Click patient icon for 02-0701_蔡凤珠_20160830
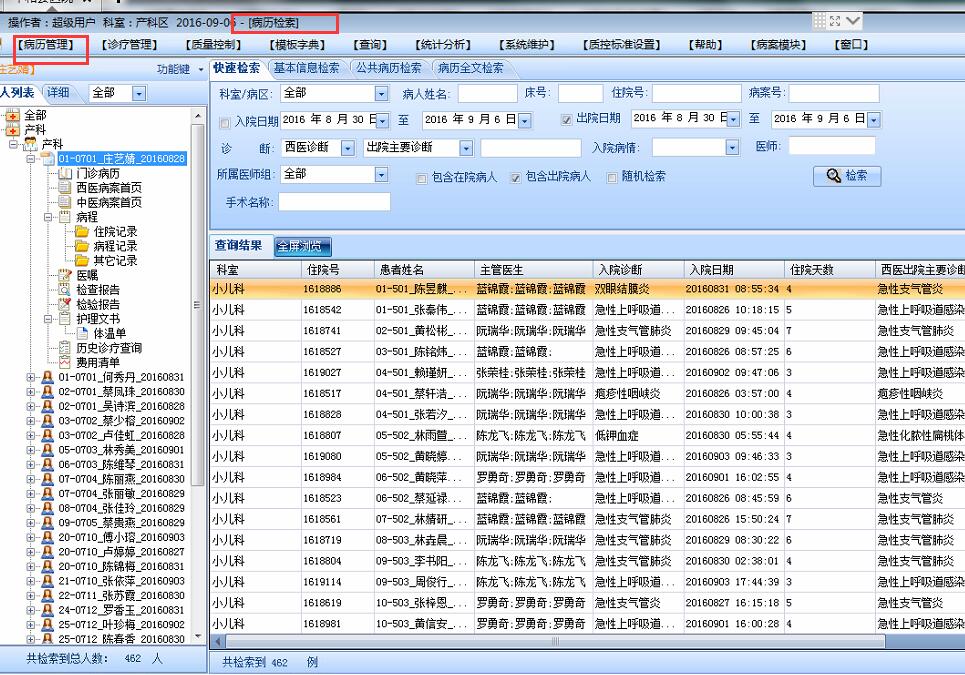This screenshot has width=965, height=675. [47, 391]
